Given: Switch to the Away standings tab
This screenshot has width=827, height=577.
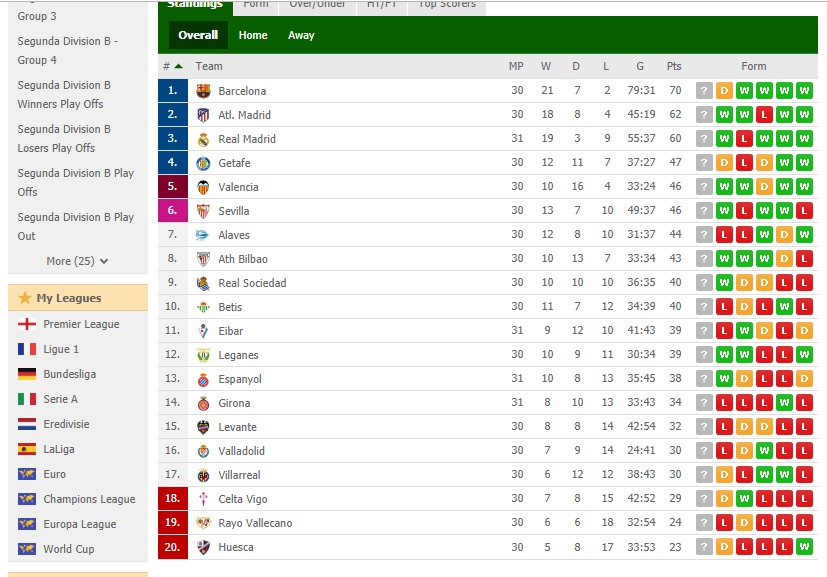Looking at the screenshot, I should [x=301, y=35].
